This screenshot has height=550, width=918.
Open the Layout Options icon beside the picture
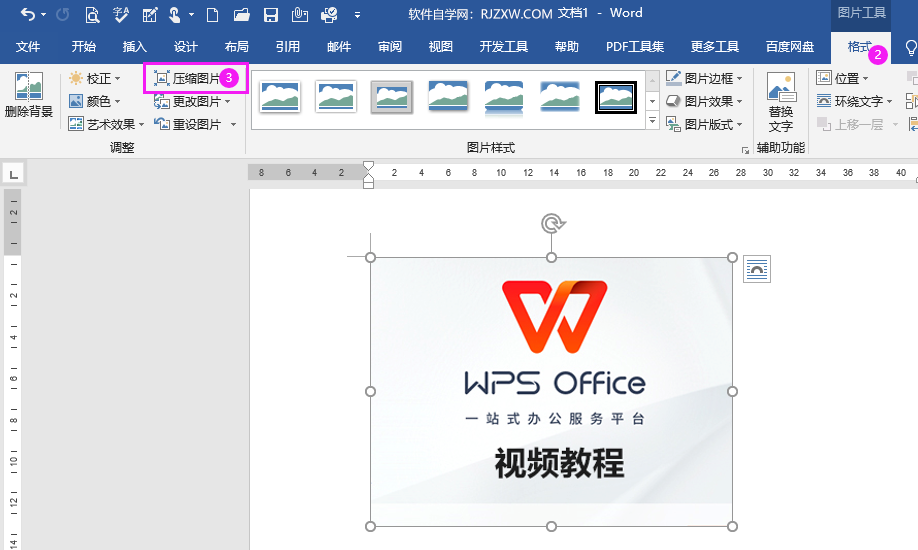[x=756, y=269]
